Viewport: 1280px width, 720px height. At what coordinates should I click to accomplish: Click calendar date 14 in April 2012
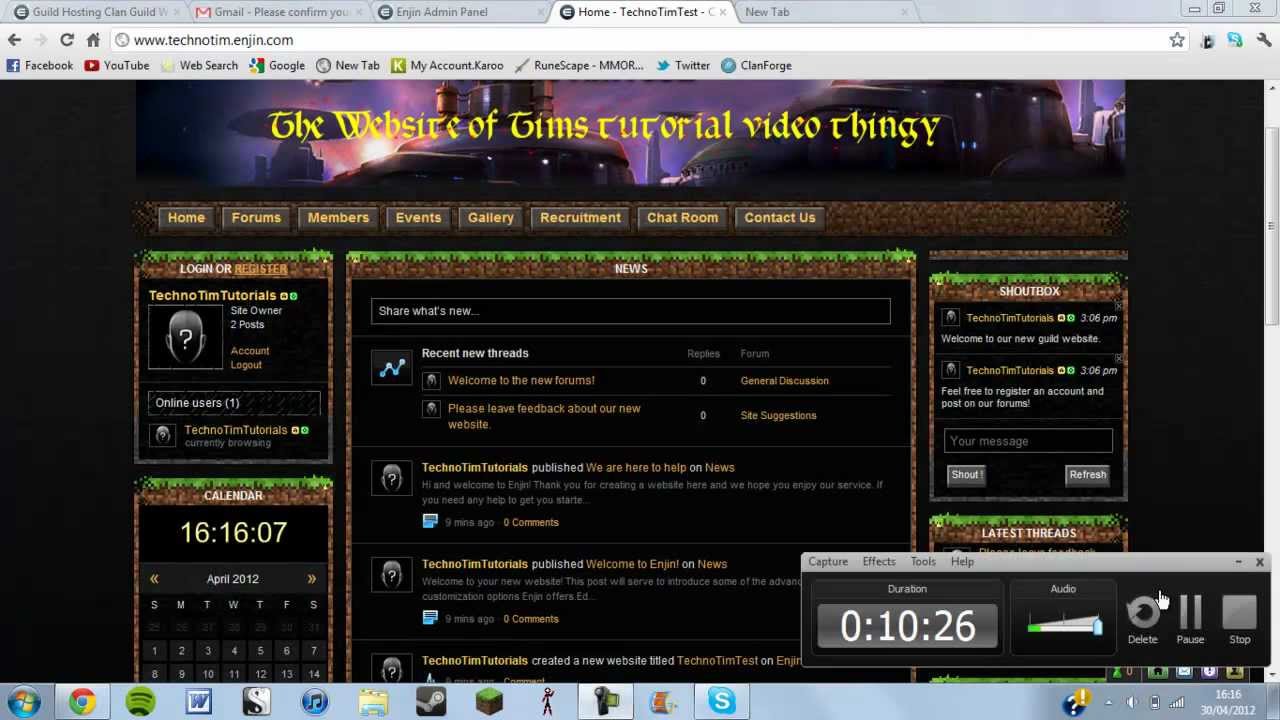tap(313, 674)
